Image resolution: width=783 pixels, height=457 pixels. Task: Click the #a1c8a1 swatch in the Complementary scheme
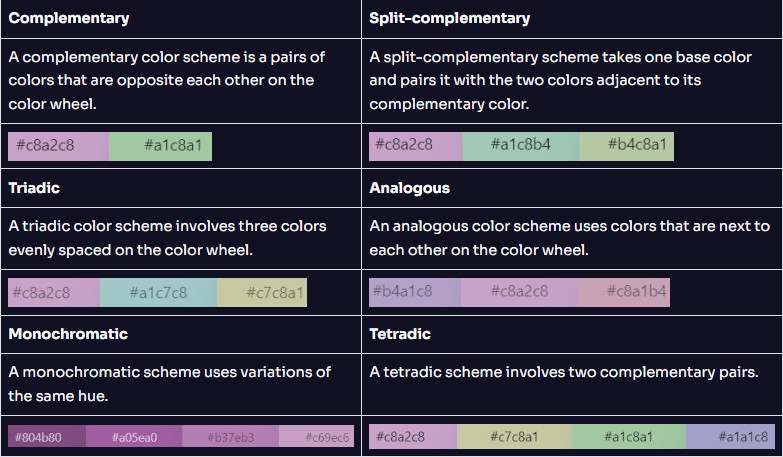click(x=160, y=146)
